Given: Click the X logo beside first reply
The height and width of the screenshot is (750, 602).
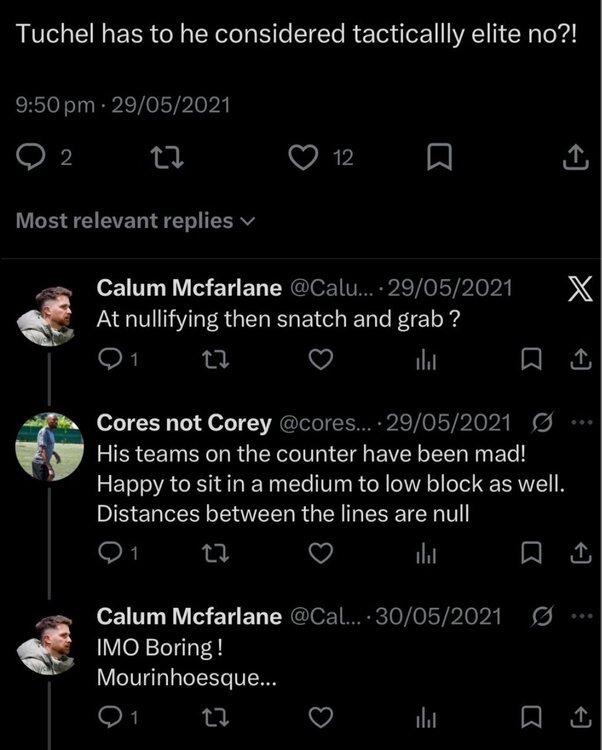Looking at the screenshot, I should coord(580,290).
